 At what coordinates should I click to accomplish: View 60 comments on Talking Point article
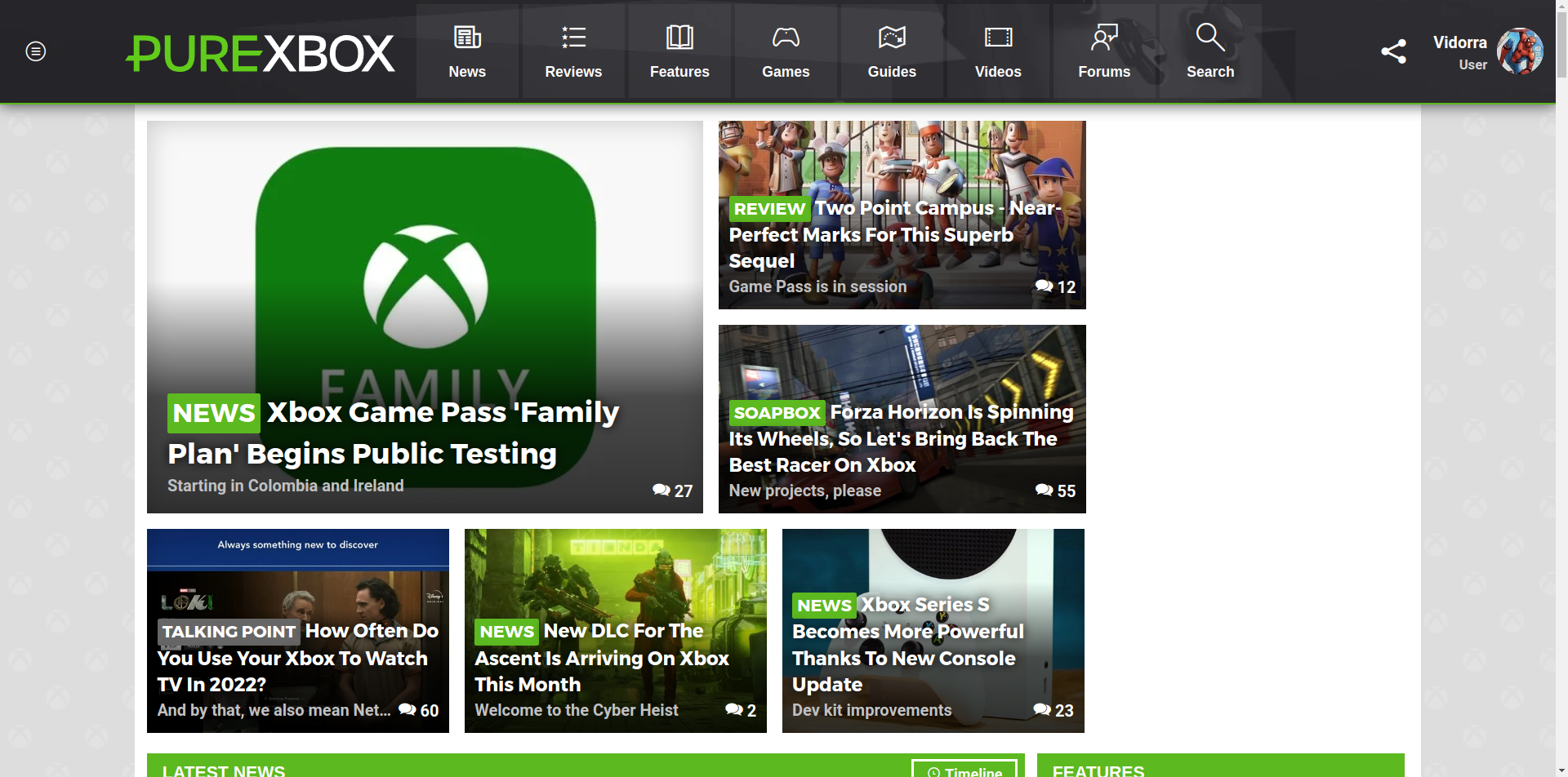click(x=418, y=710)
